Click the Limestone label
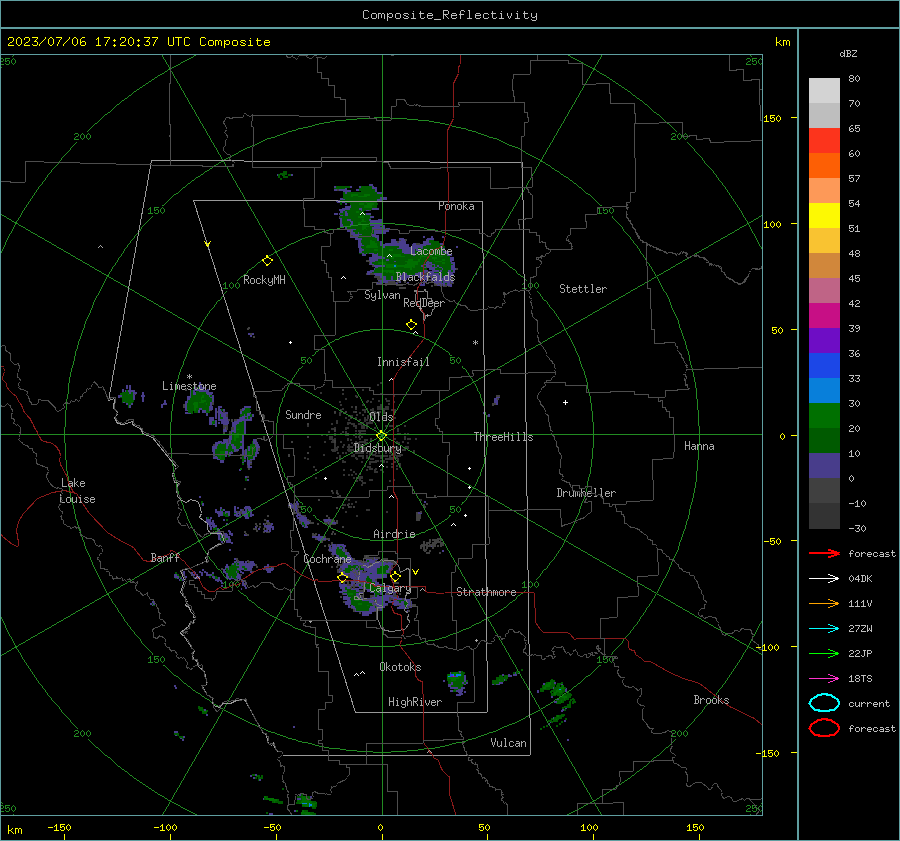Image resolution: width=900 pixels, height=841 pixels. click(189, 386)
